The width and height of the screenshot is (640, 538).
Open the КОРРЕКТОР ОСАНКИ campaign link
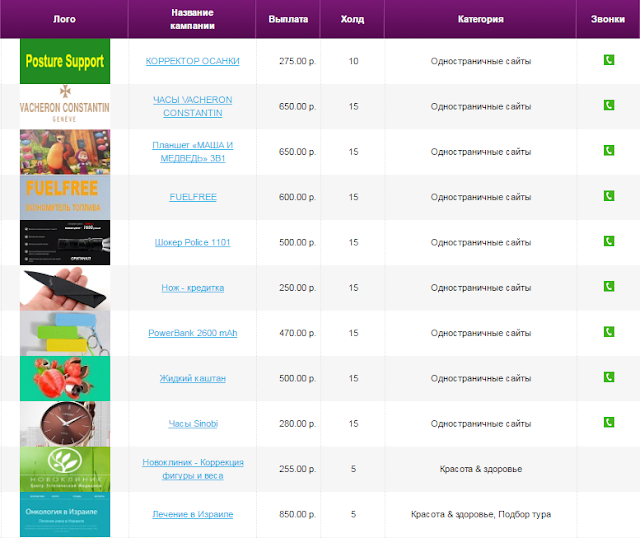(193, 61)
